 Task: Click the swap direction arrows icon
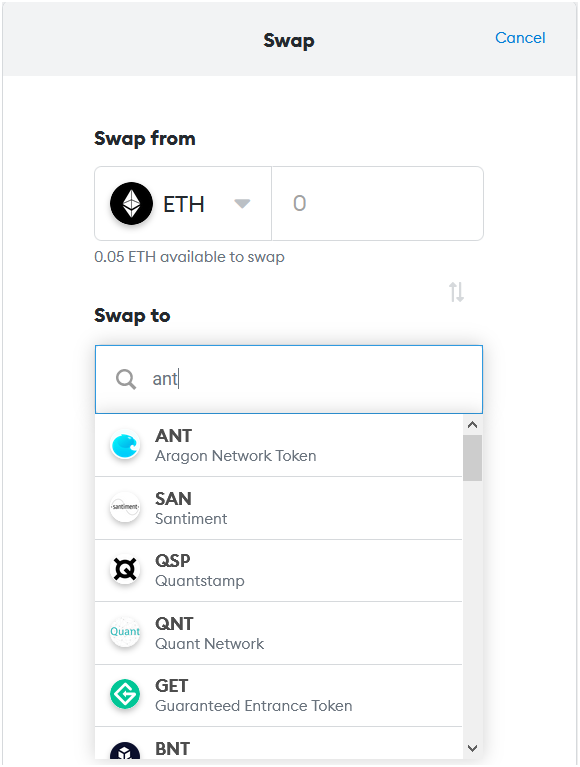(x=456, y=292)
